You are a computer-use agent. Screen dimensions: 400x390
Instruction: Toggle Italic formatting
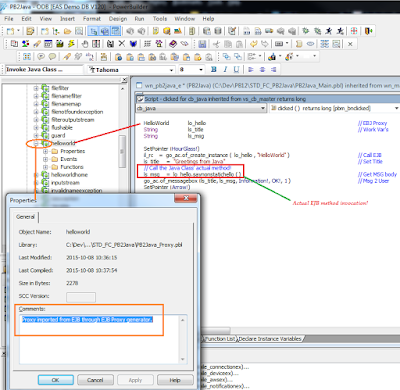coord(225,69)
